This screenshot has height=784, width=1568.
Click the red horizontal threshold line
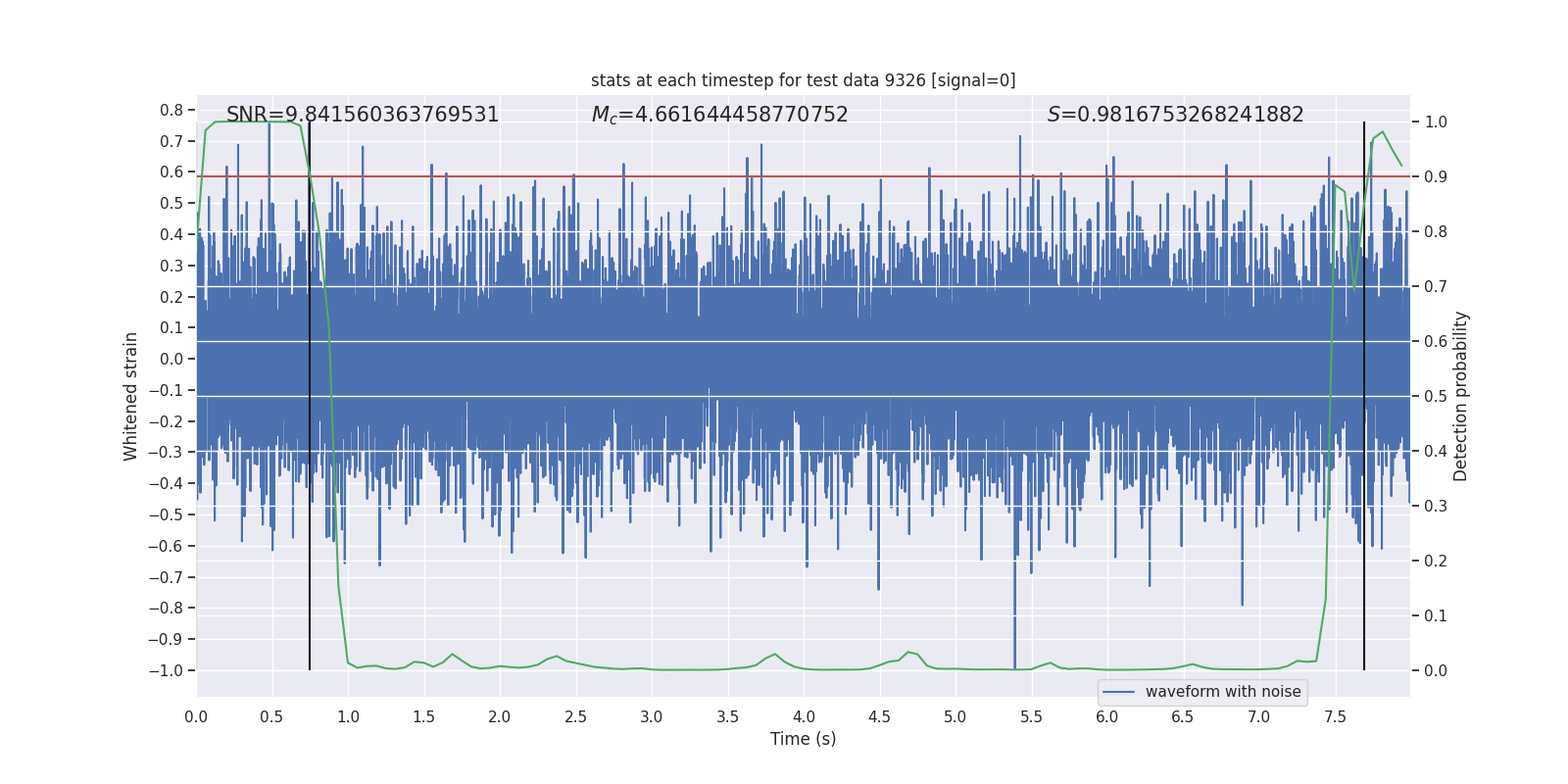coord(804,176)
